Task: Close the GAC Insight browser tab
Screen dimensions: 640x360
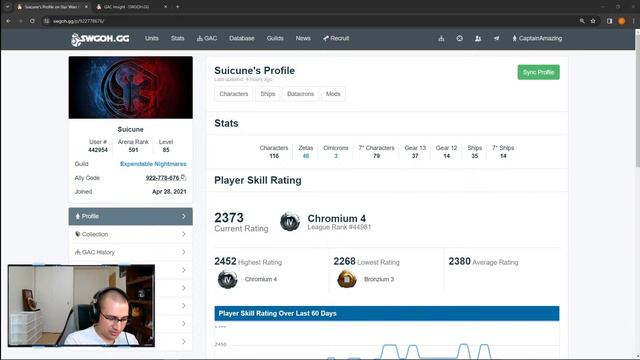Action: point(165,7)
